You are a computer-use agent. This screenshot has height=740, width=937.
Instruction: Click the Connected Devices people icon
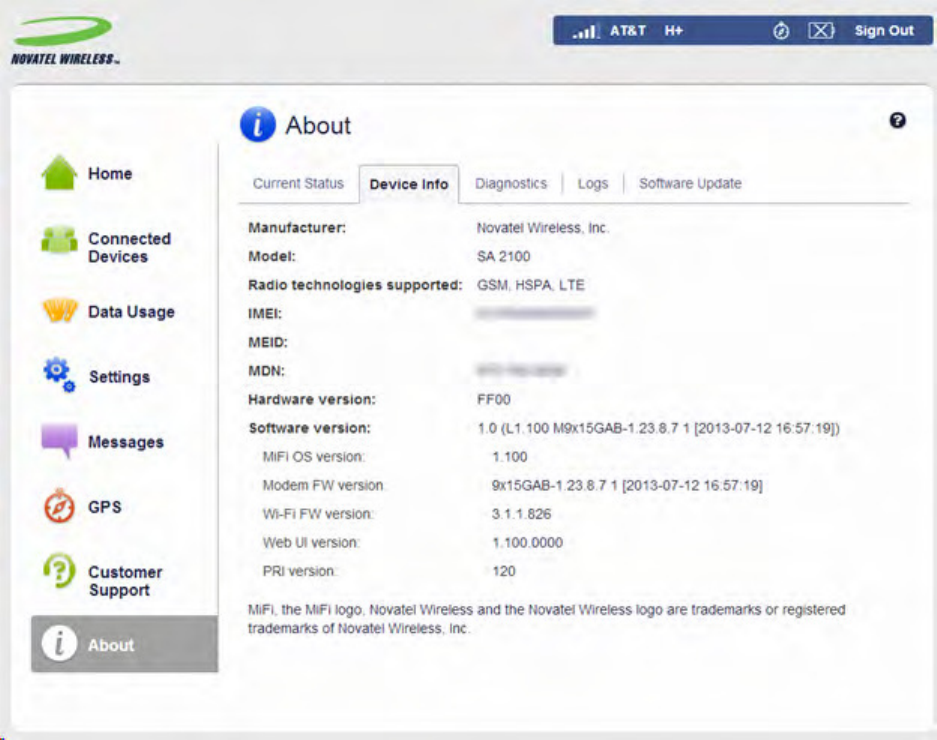pyautogui.click(x=59, y=240)
